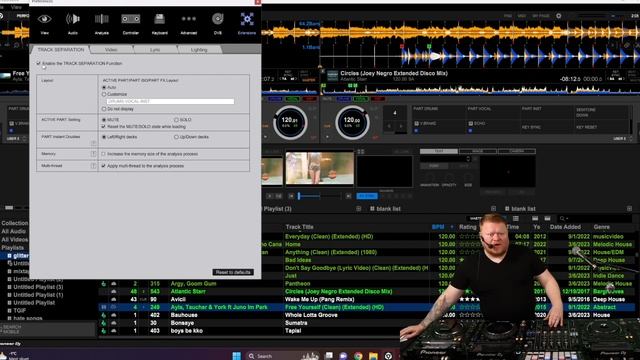Open the View preferences category
The image size is (640, 360).
44,23
